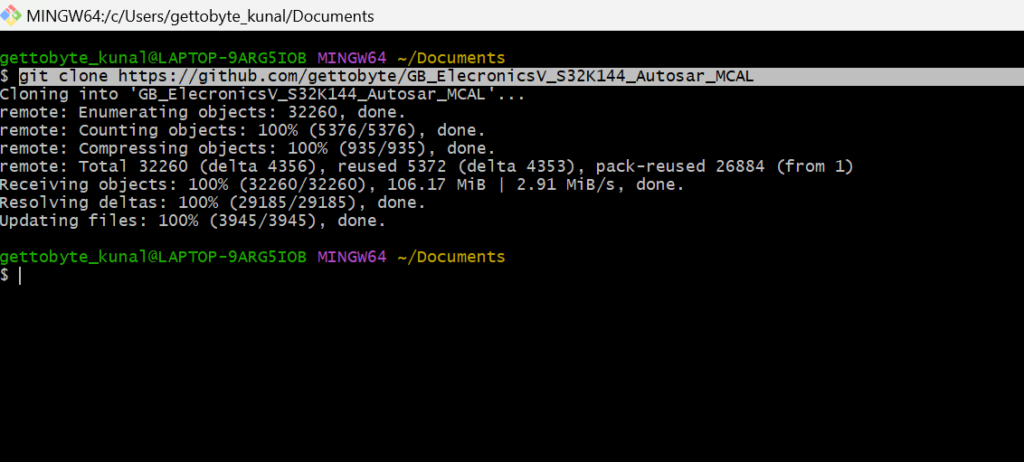Click the window title MINGW64:/c/Users/gettobyte_kunal/Documents
This screenshot has width=1024, height=462.
(200, 16)
